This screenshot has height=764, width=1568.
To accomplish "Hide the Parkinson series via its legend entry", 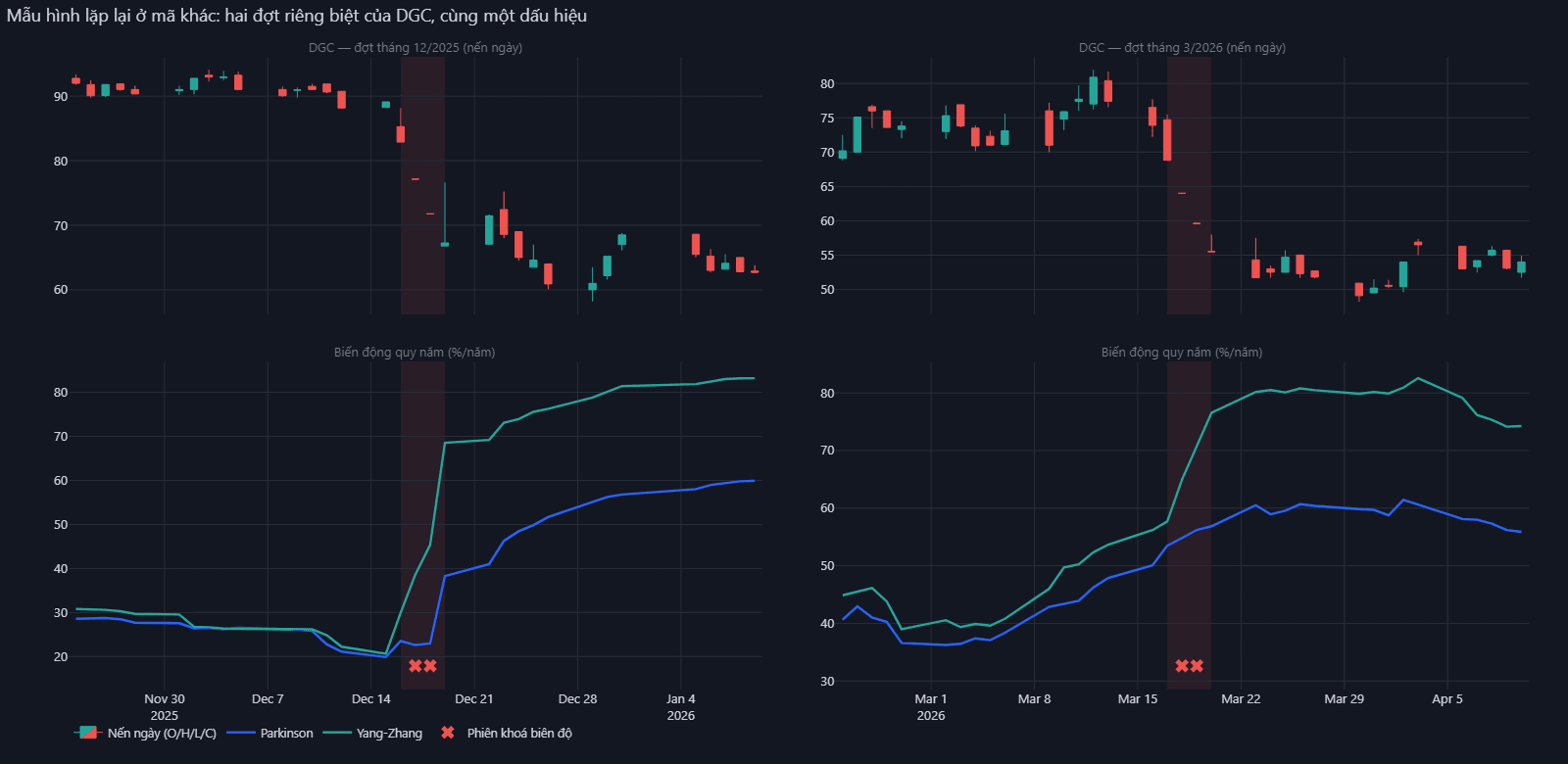I will pos(270,733).
